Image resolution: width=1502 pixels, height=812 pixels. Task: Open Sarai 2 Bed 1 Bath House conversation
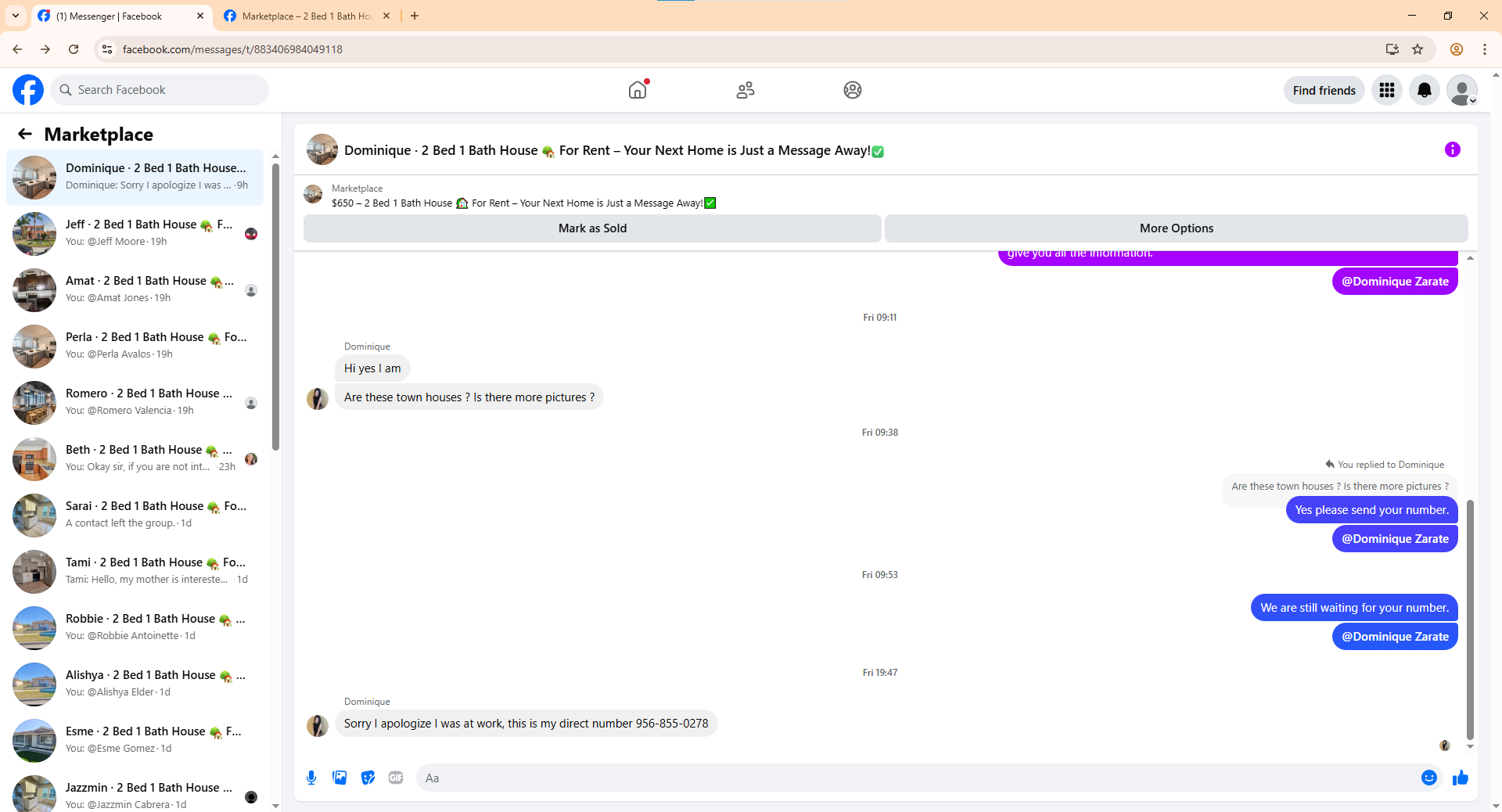pyautogui.click(x=135, y=516)
